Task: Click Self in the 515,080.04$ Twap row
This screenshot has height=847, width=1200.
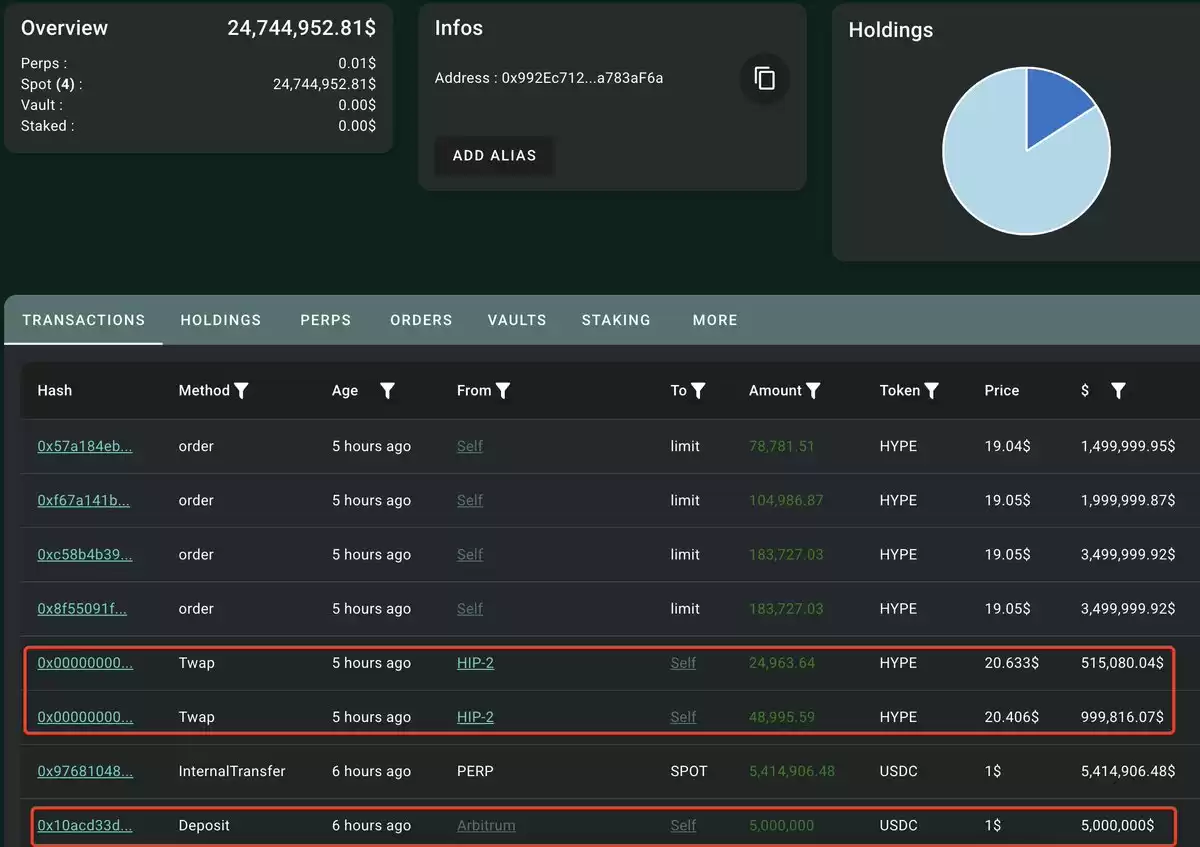Action: [x=683, y=662]
